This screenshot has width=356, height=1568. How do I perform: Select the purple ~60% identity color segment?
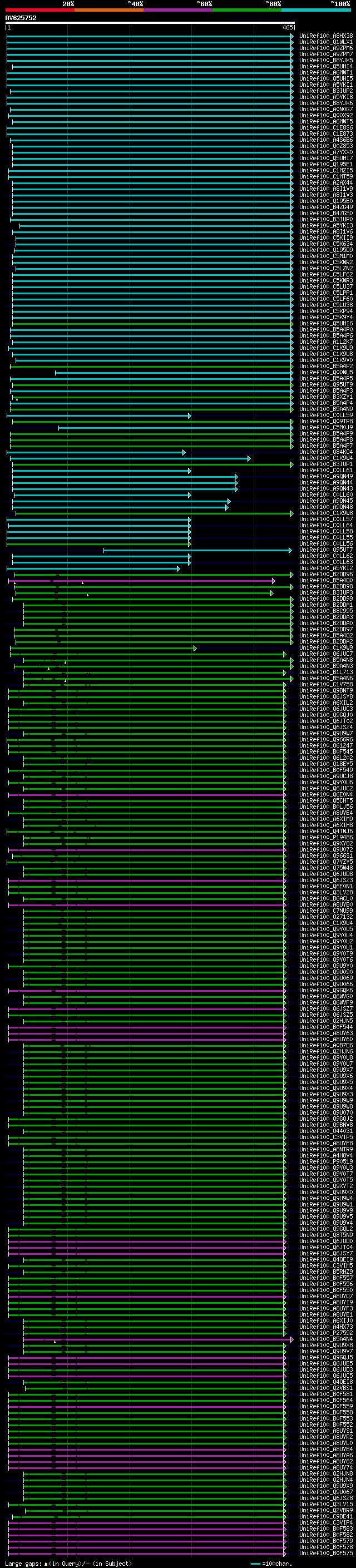179,10
